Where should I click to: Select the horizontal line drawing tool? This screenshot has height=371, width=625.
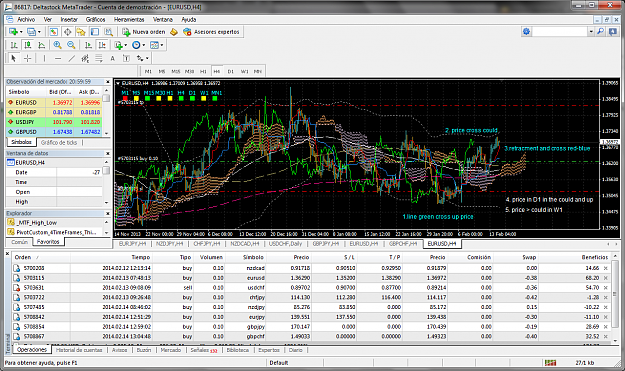[58, 58]
